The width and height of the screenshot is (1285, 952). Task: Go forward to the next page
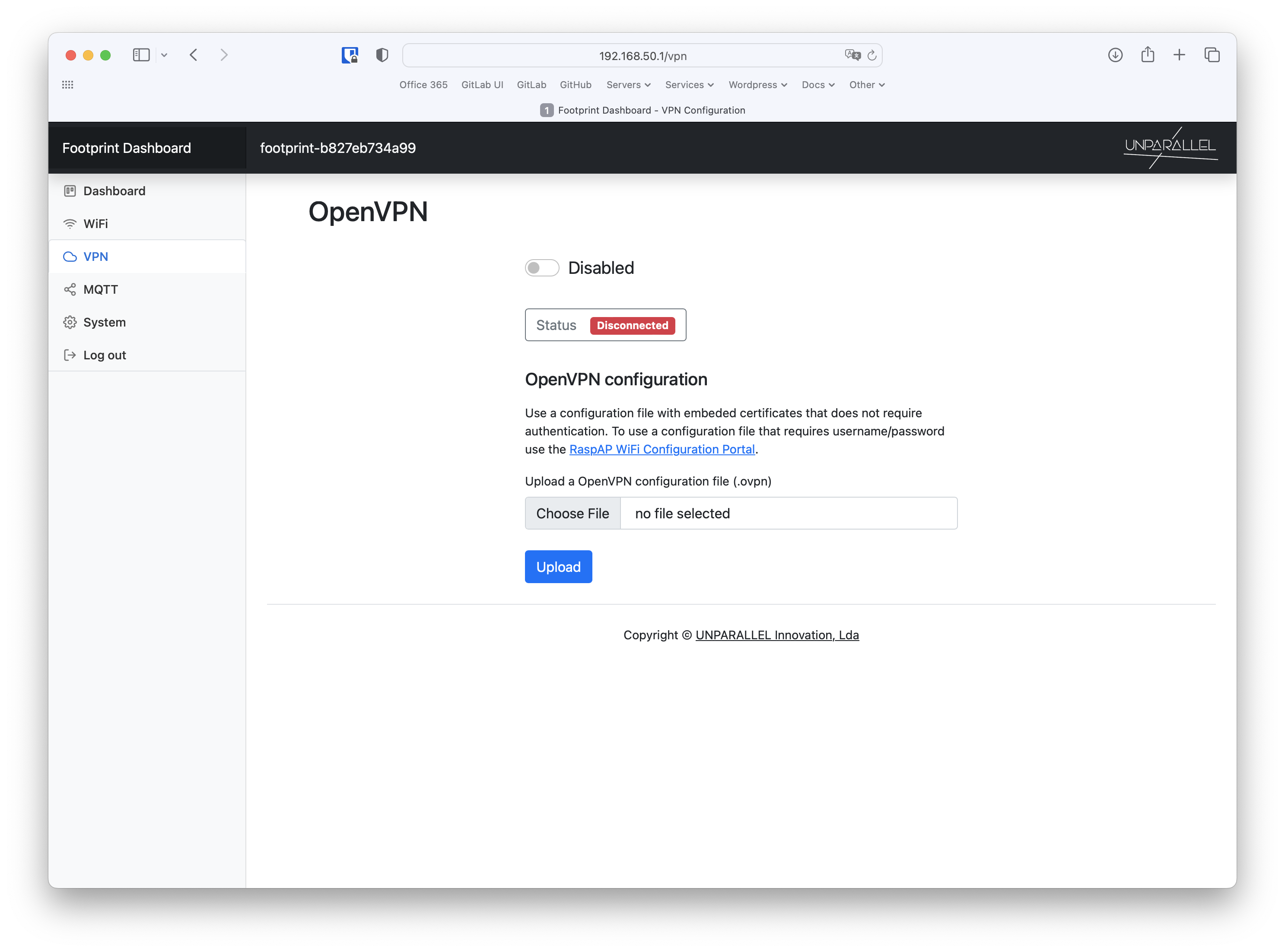tap(224, 55)
